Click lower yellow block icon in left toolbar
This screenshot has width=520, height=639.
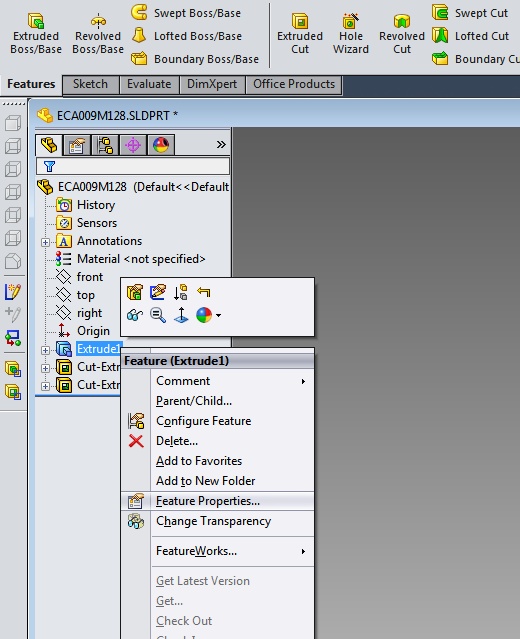click(13, 392)
